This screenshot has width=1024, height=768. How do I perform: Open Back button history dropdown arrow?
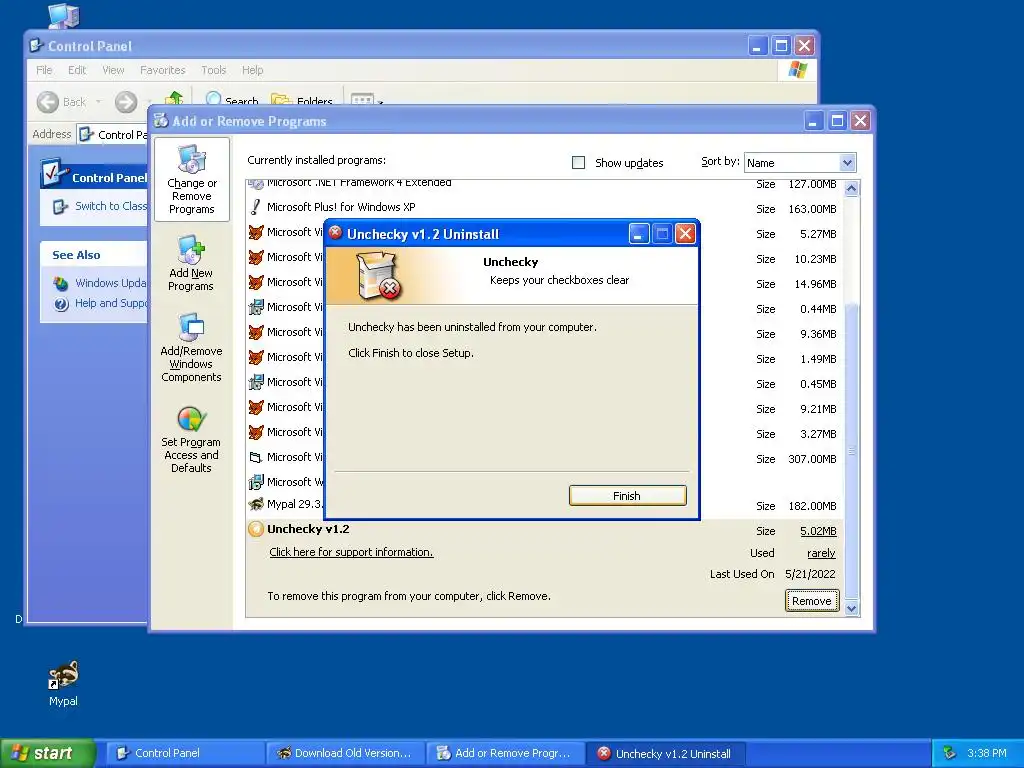pos(99,102)
